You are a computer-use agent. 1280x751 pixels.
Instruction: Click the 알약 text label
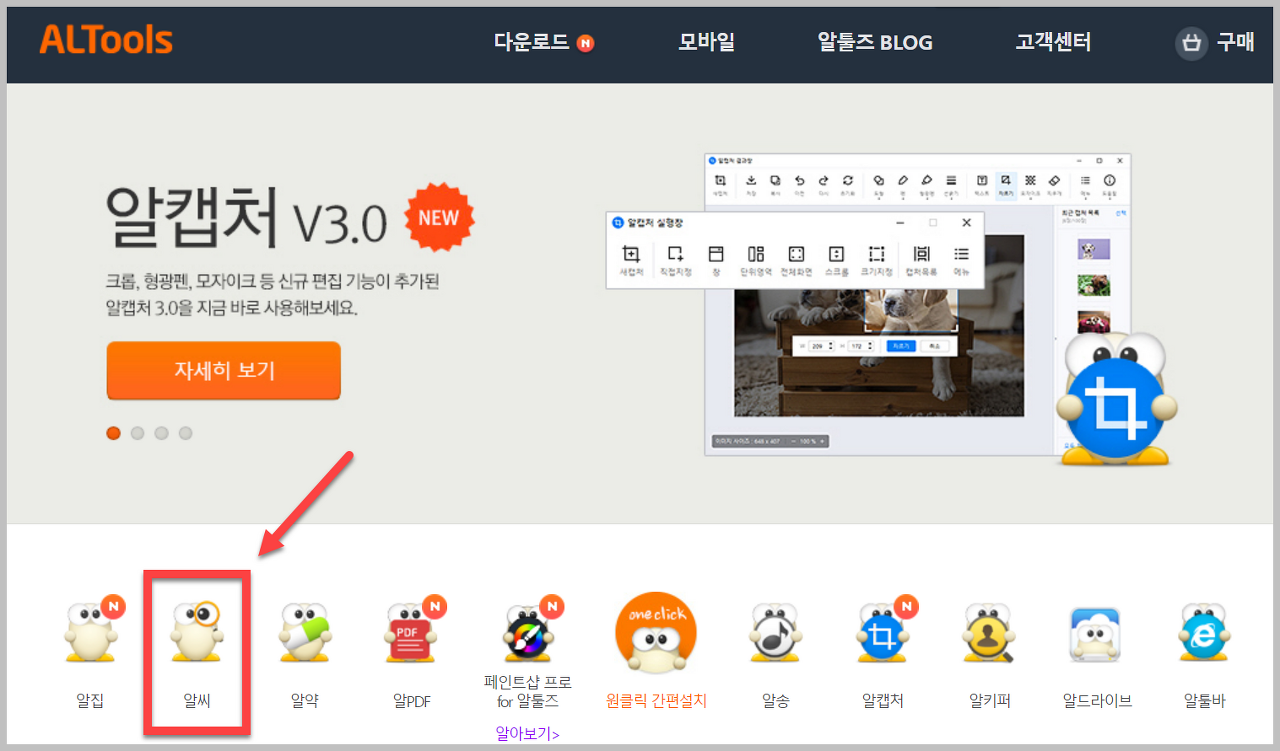(x=304, y=701)
